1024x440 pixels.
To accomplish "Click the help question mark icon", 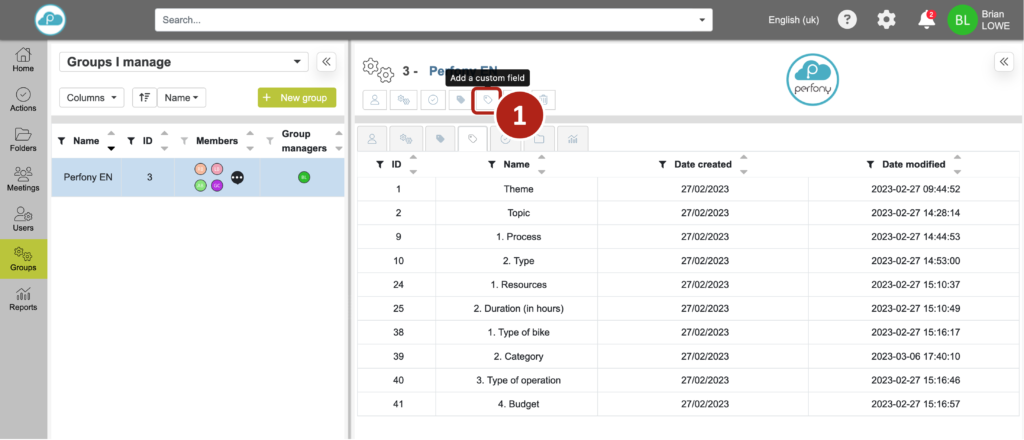I will tap(847, 20).
